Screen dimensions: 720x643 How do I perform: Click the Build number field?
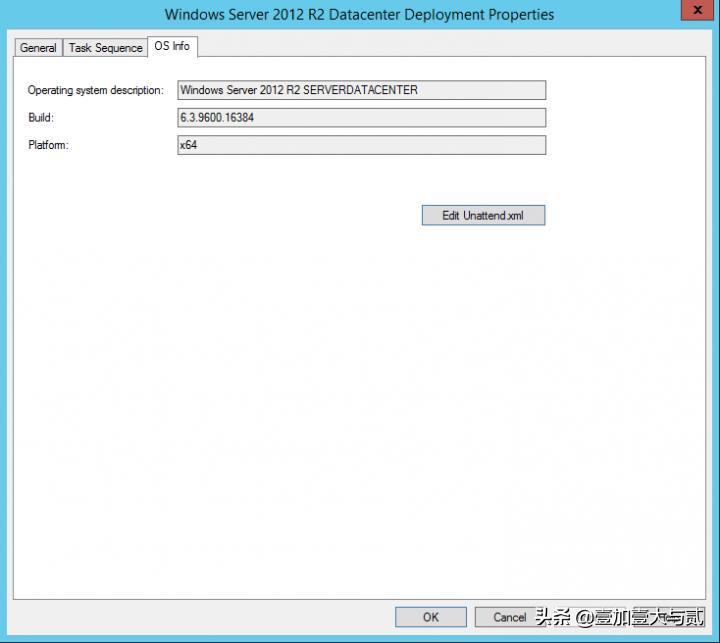coord(361,118)
